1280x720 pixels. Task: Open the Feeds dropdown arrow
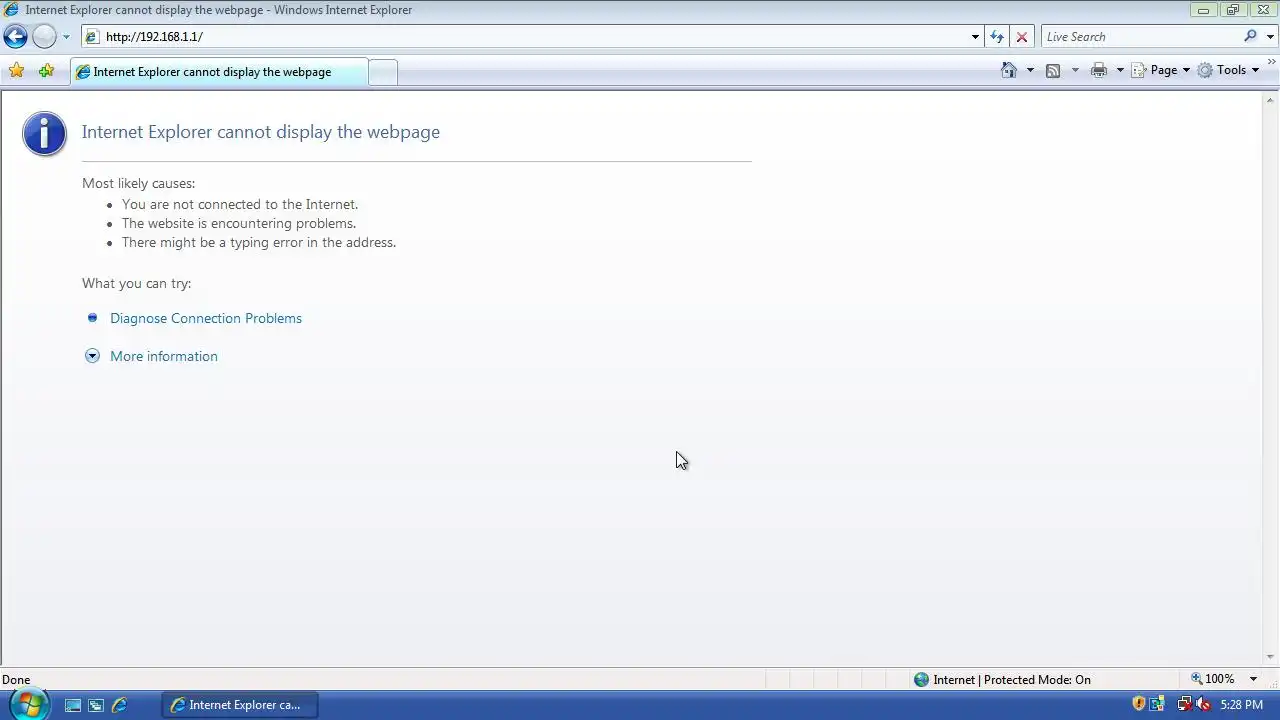1075,70
